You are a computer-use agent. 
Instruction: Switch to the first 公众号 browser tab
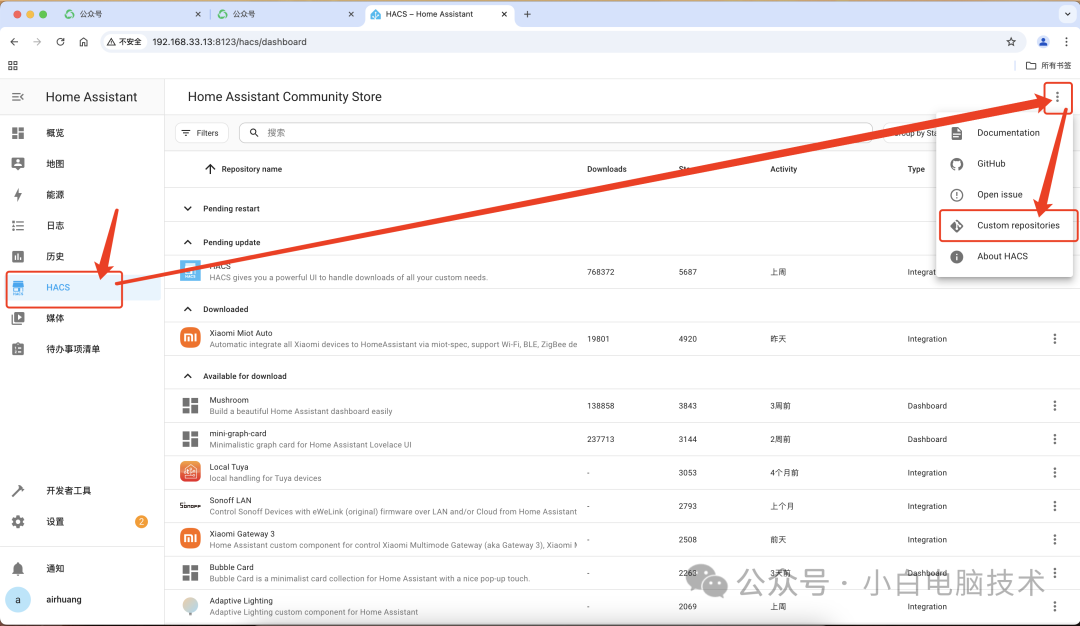click(131, 14)
